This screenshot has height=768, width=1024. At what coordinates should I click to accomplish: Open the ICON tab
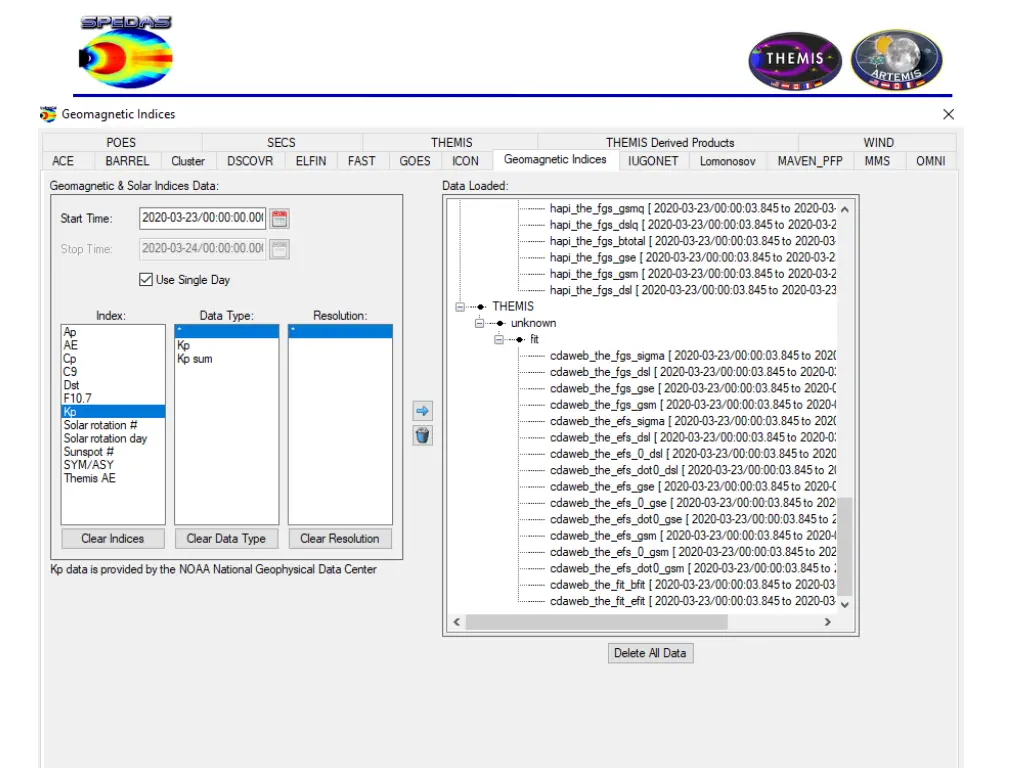click(466, 161)
